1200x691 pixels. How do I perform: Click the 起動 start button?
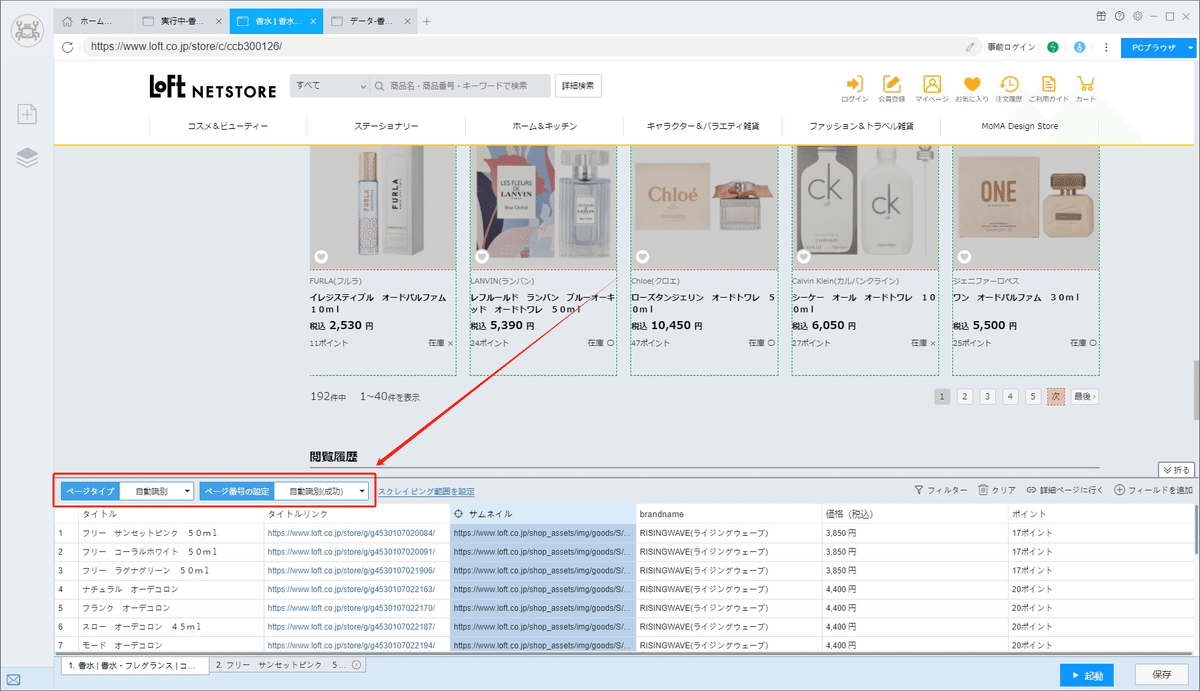(1086, 675)
